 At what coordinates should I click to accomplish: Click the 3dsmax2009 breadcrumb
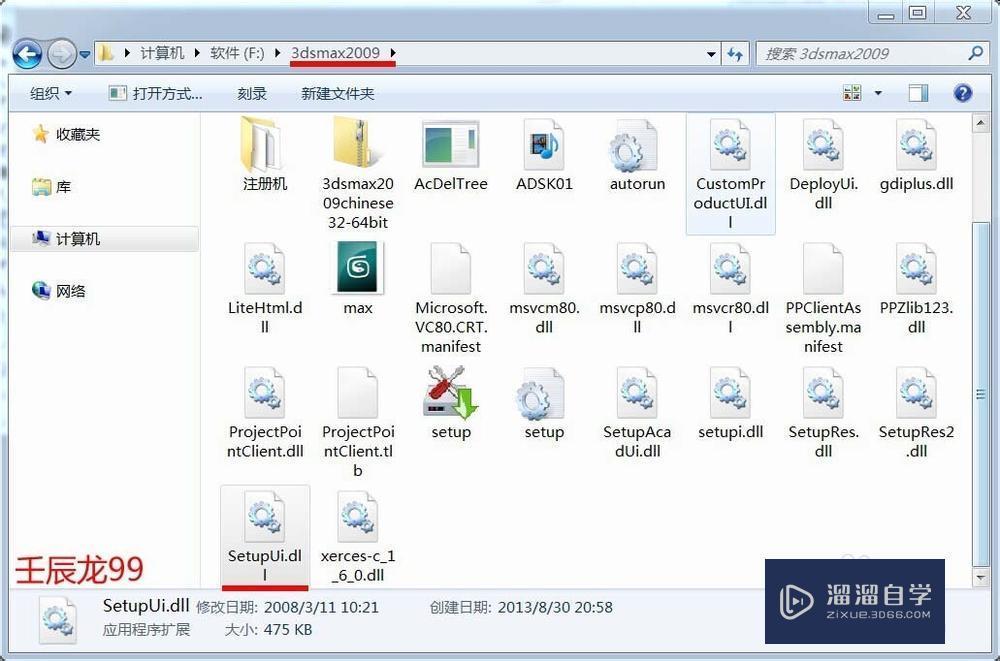click(335, 53)
